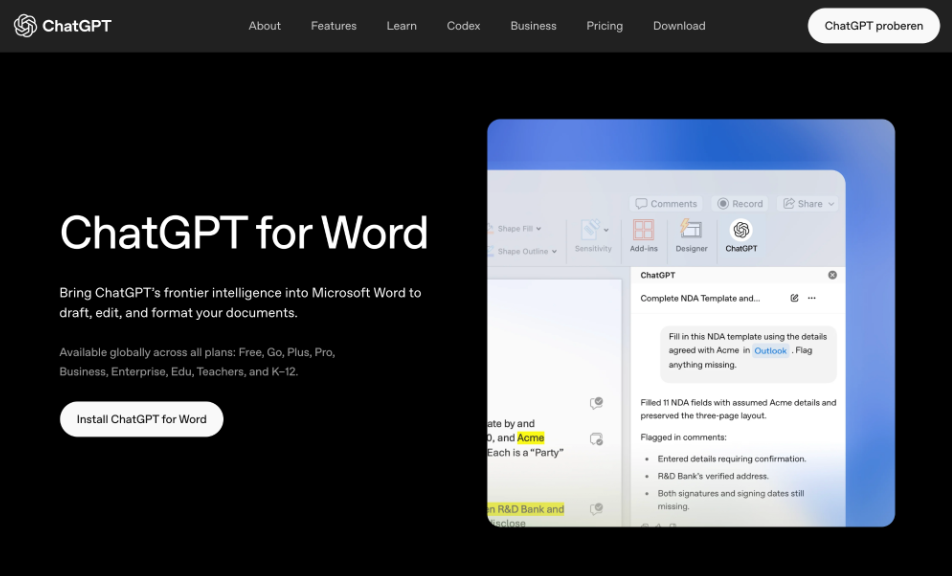Viewport: 952px width, 576px height.
Task: Open the three-dot more options menu
Action: (x=812, y=298)
